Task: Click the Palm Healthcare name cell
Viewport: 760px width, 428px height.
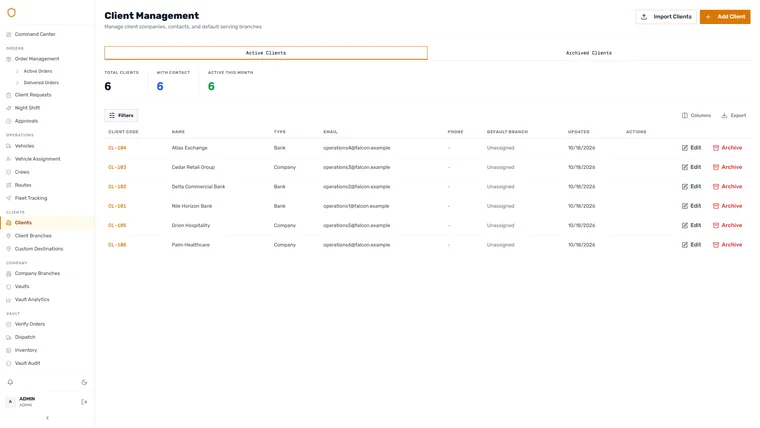Action: (190, 245)
